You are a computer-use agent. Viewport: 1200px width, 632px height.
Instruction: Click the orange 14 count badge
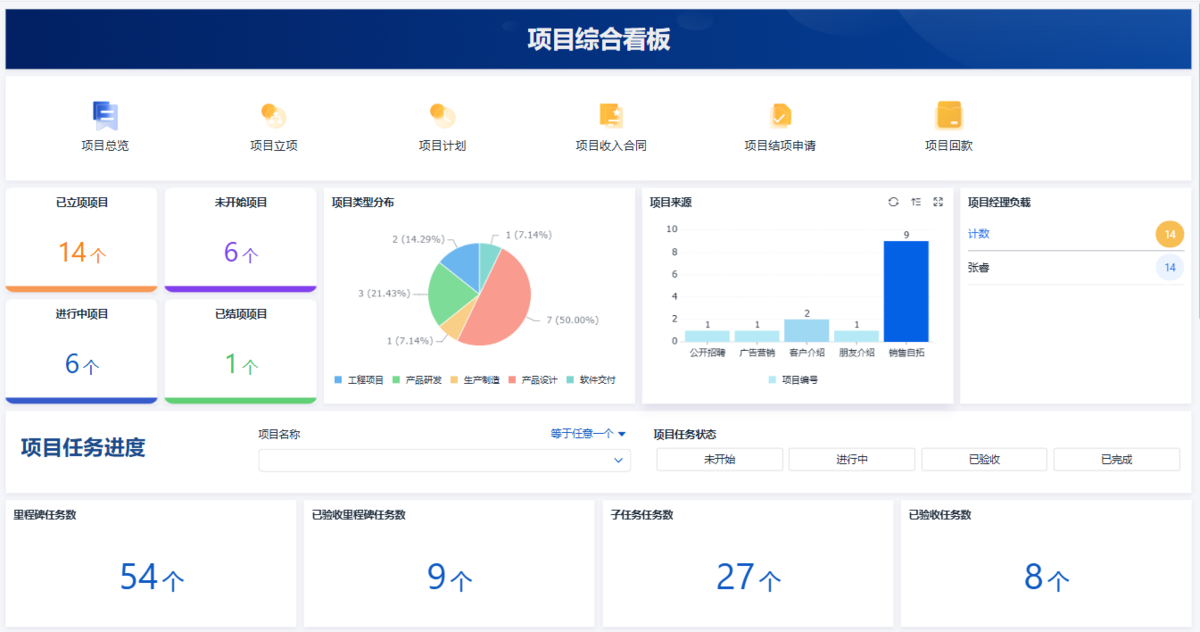click(1170, 235)
